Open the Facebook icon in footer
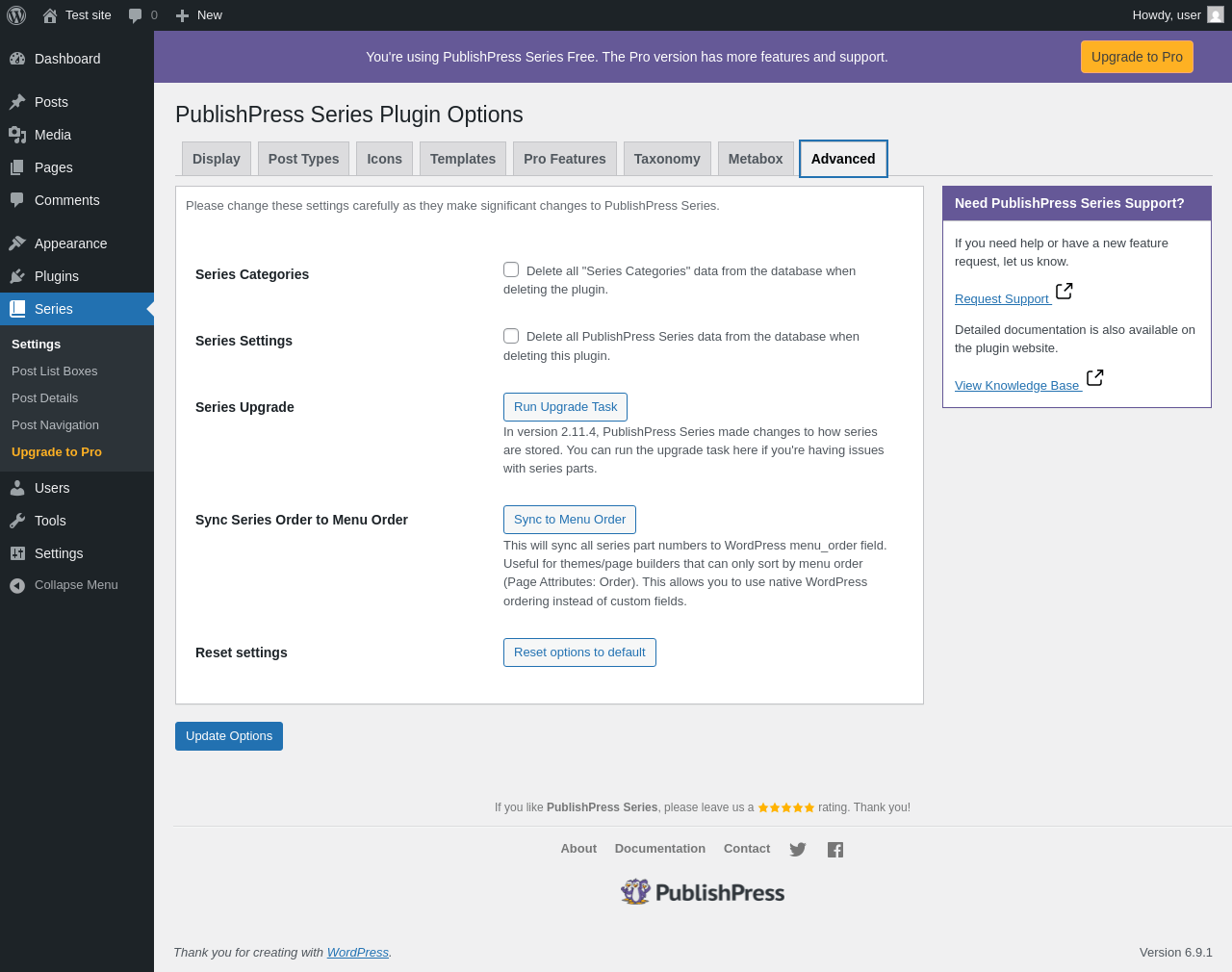The image size is (1232, 972). 835,850
